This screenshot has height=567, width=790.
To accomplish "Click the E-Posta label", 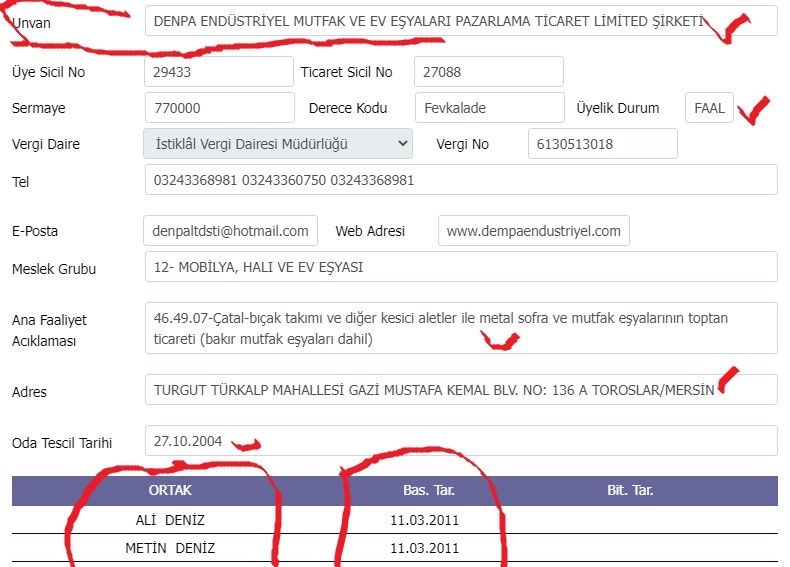I will pos(35,231).
